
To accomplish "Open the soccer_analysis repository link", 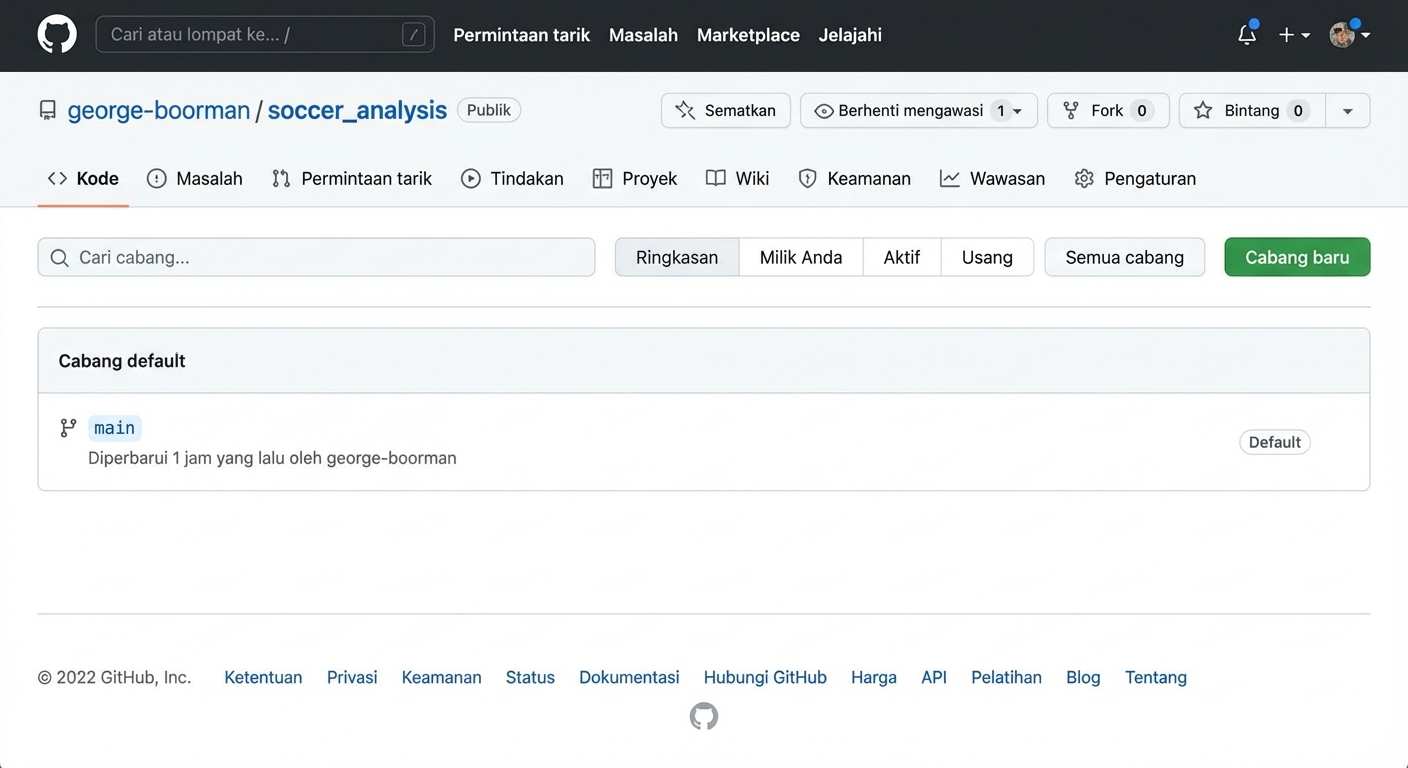I will coord(357,110).
